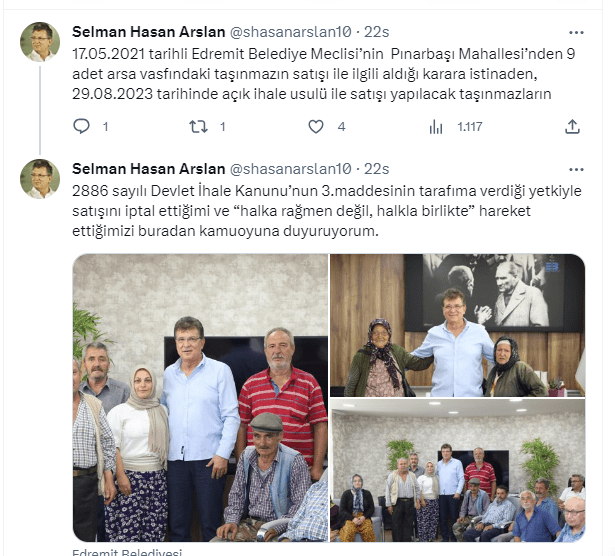Open large left group photo
The width and height of the screenshot is (615, 556).
point(200,398)
